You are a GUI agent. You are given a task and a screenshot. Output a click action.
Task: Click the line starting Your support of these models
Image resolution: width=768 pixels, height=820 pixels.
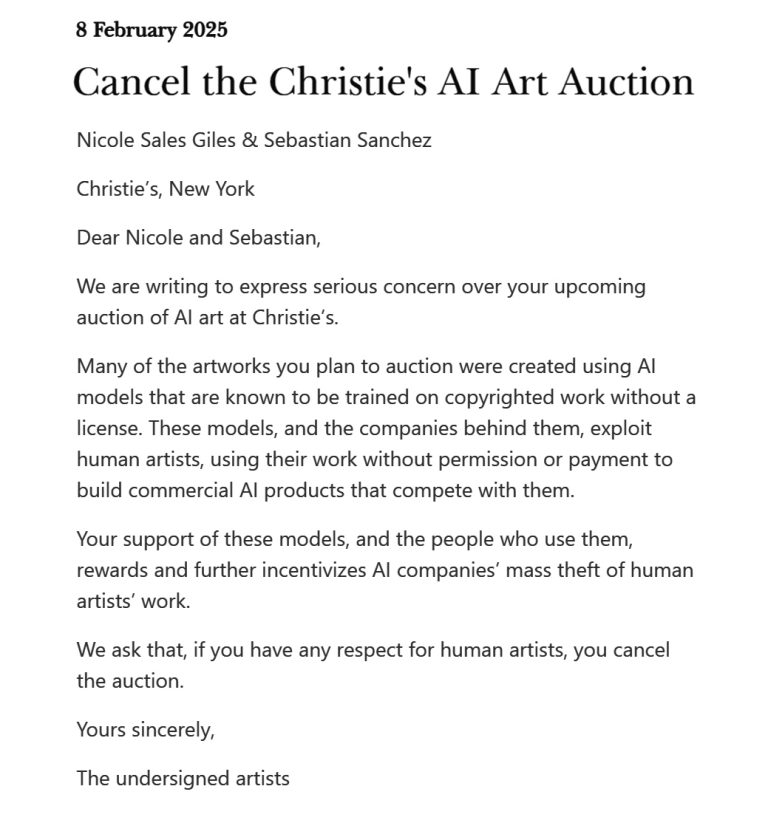click(x=354, y=539)
